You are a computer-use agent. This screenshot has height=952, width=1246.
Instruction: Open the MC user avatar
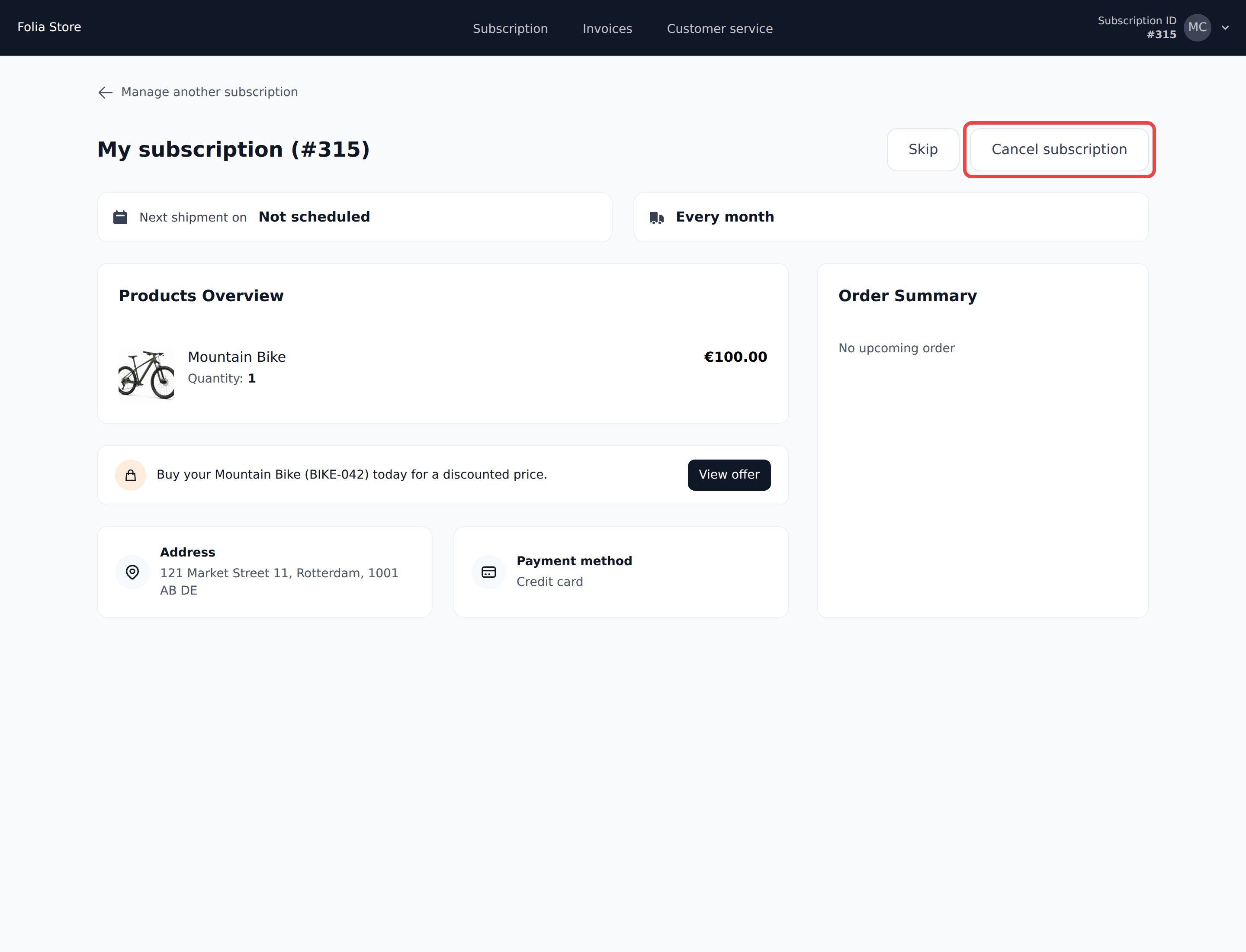(x=1197, y=28)
